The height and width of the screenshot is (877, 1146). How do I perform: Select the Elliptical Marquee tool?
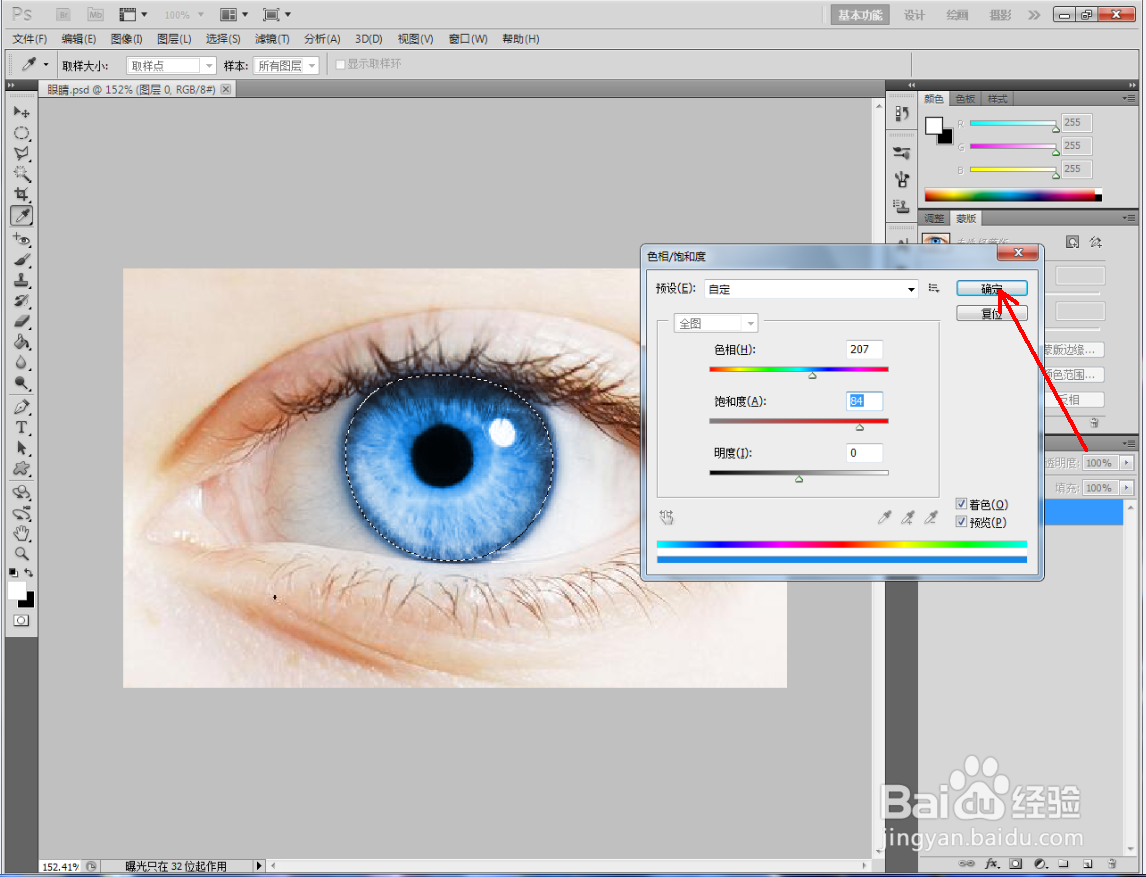click(x=22, y=133)
